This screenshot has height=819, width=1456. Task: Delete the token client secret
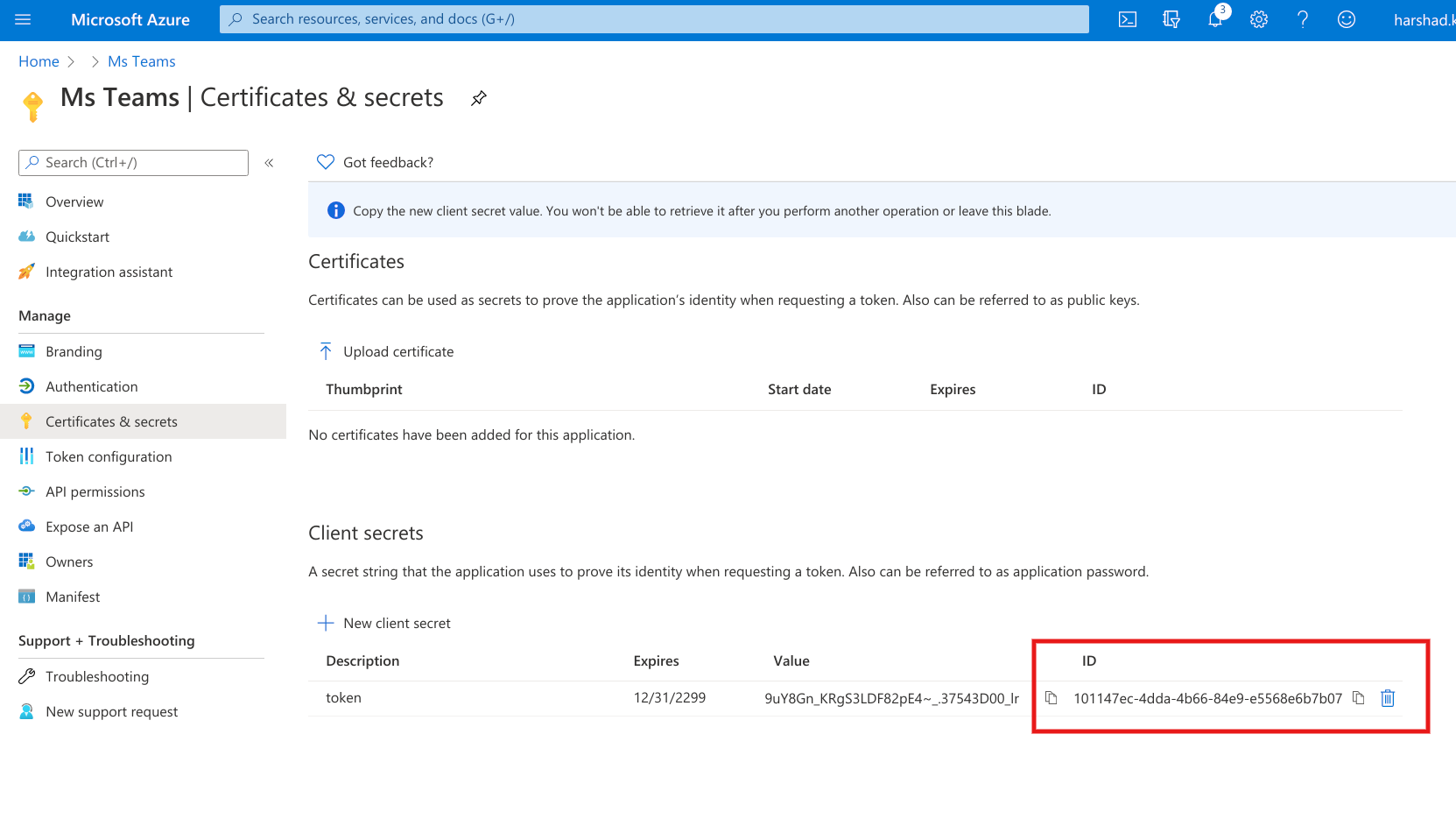[x=1388, y=698]
